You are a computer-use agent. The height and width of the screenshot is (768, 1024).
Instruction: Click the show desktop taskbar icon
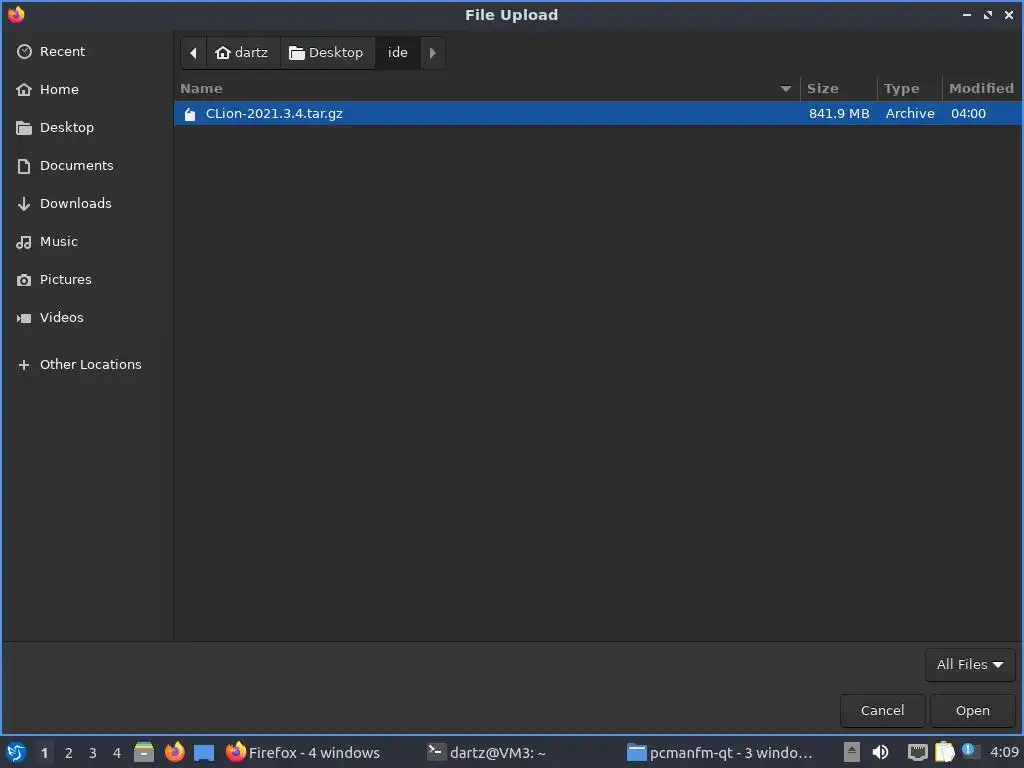(x=204, y=753)
